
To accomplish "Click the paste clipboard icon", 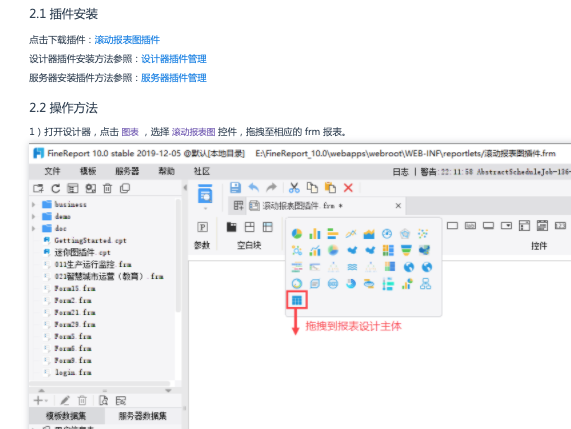I will 330,188.
